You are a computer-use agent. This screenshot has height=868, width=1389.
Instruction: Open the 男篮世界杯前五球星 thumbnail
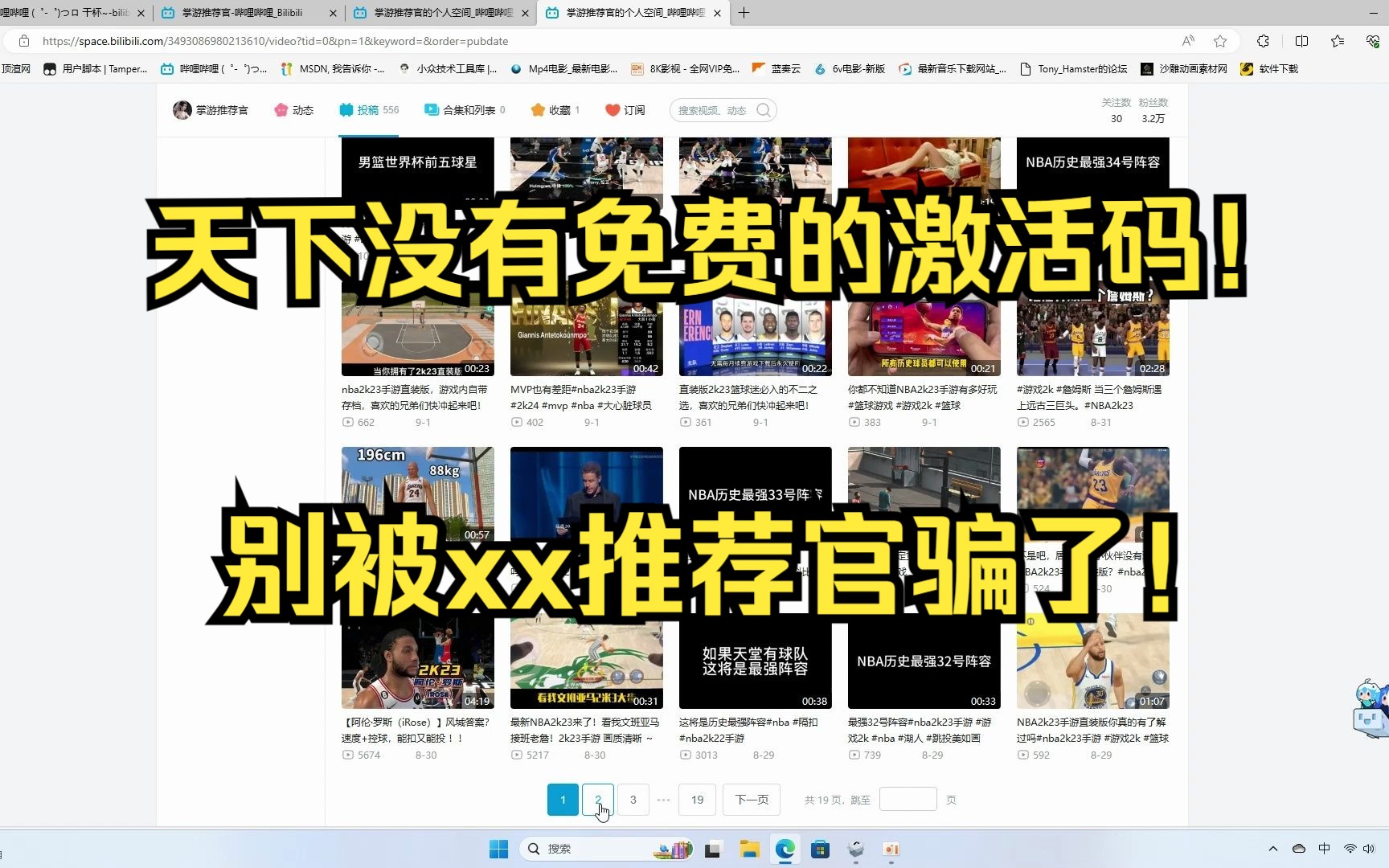tap(418, 168)
